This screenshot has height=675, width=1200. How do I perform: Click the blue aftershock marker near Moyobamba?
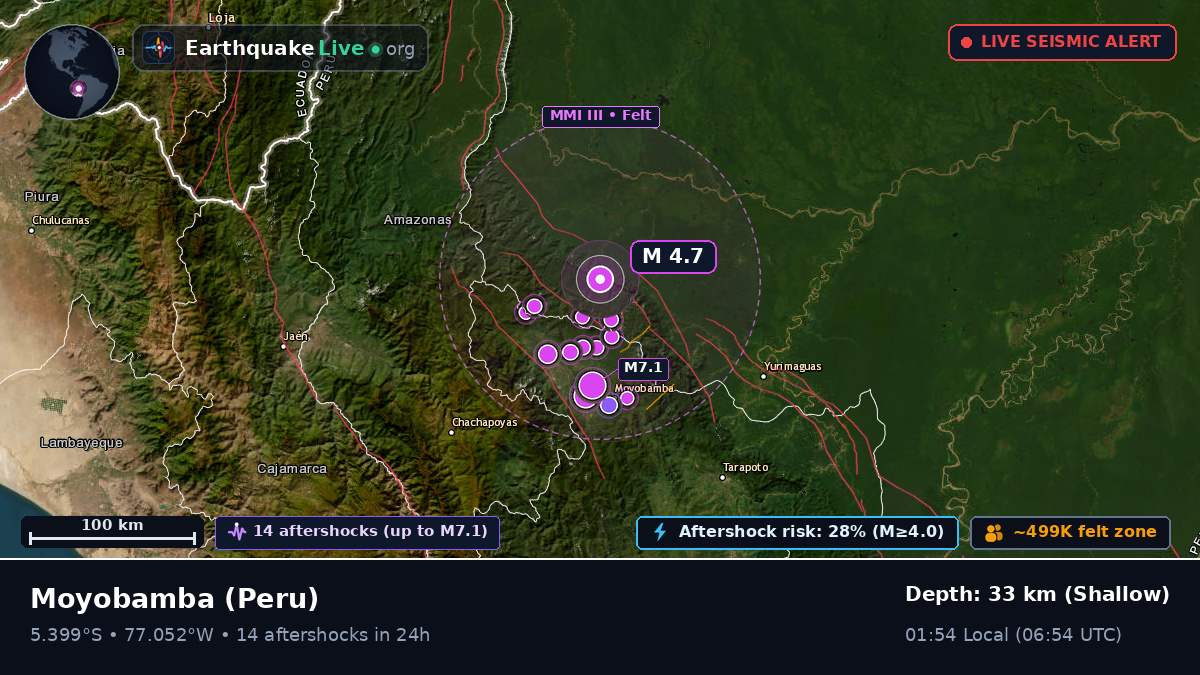[x=609, y=405]
